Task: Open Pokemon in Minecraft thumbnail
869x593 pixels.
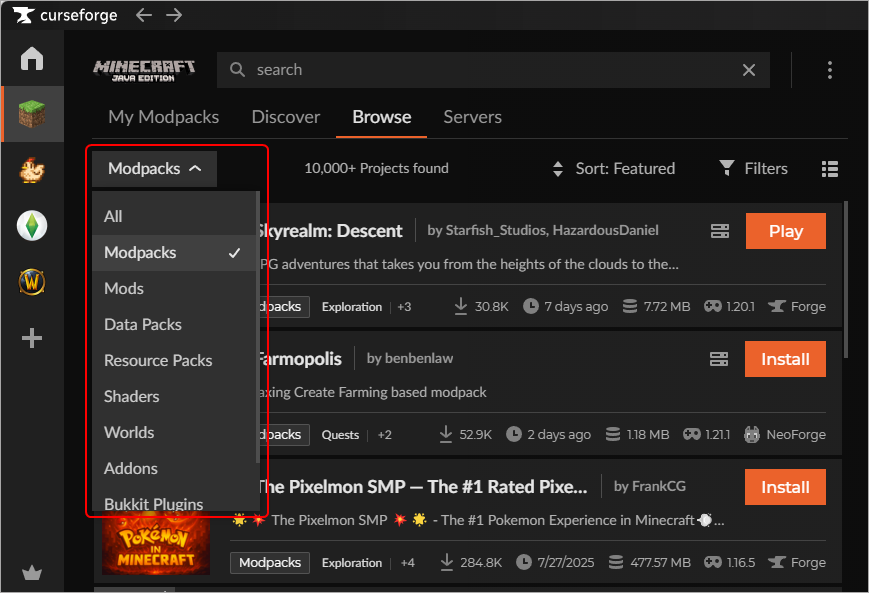Action: point(156,543)
